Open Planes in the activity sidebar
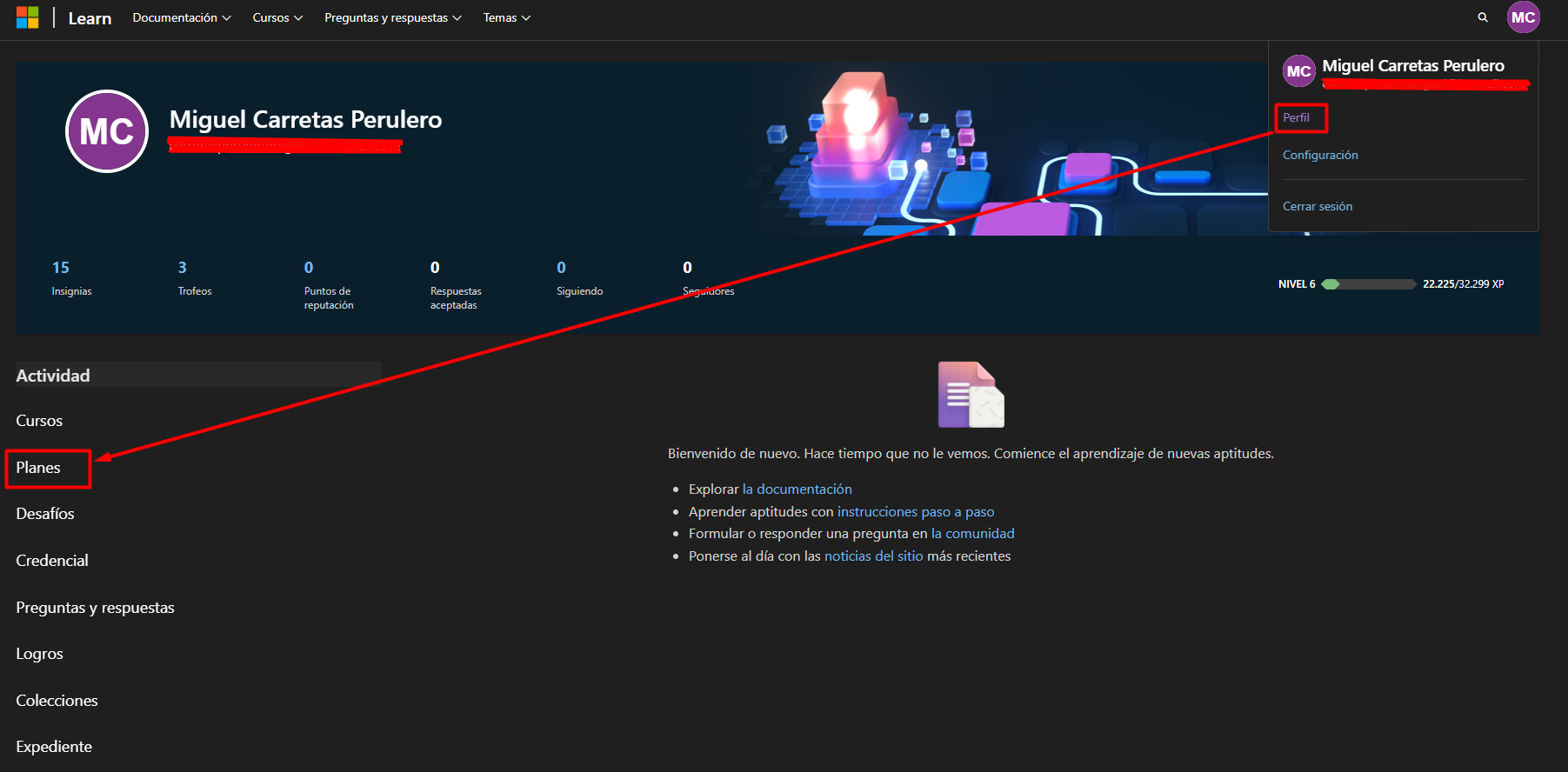The image size is (1568, 772). coord(38,468)
